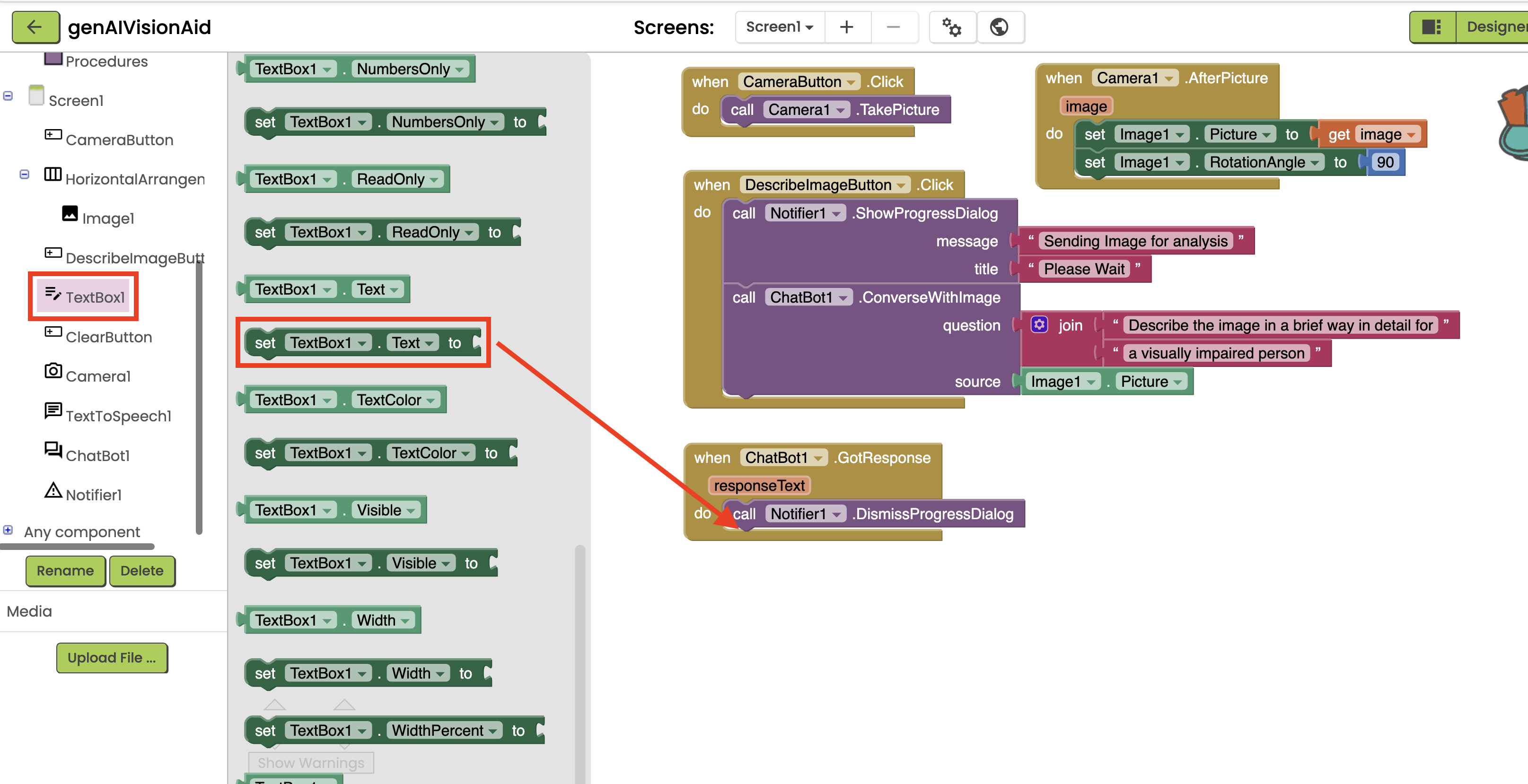
Task: Click the ClearButton button icon
Action: click(53, 331)
